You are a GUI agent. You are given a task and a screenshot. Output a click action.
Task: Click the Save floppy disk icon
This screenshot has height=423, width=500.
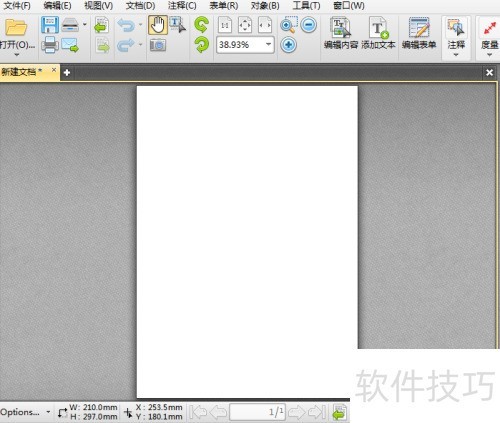[x=50, y=25]
